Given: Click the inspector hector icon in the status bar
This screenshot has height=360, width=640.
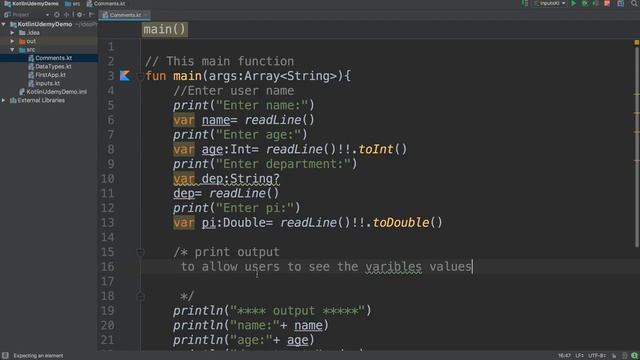Looking at the screenshot, I should pyautogui.click(x=624, y=356).
